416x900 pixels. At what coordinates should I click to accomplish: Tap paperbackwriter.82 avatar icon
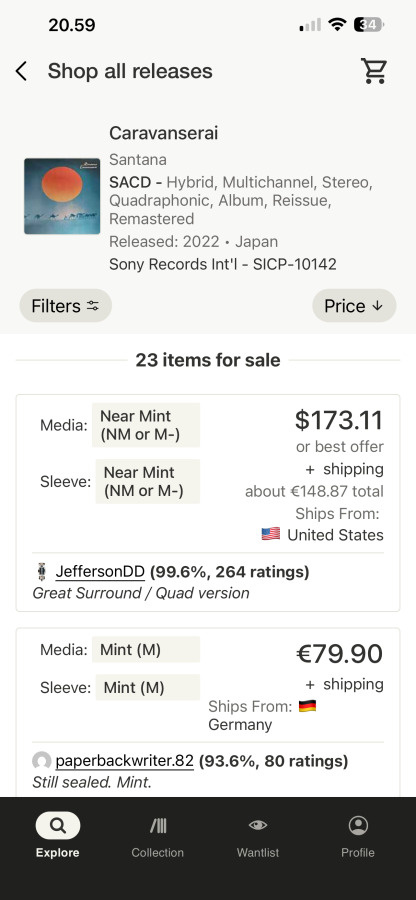pyautogui.click(x=41, y=762)
